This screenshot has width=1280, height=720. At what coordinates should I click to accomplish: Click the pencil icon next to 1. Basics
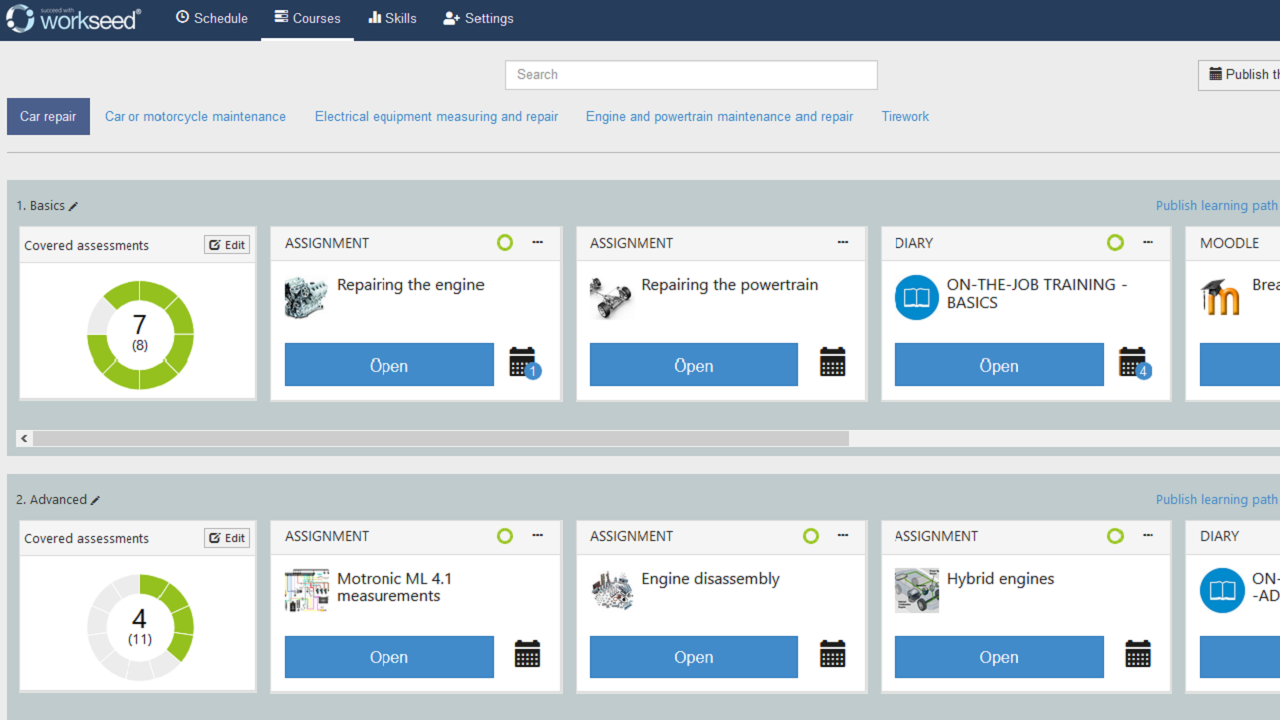point(74,206)
